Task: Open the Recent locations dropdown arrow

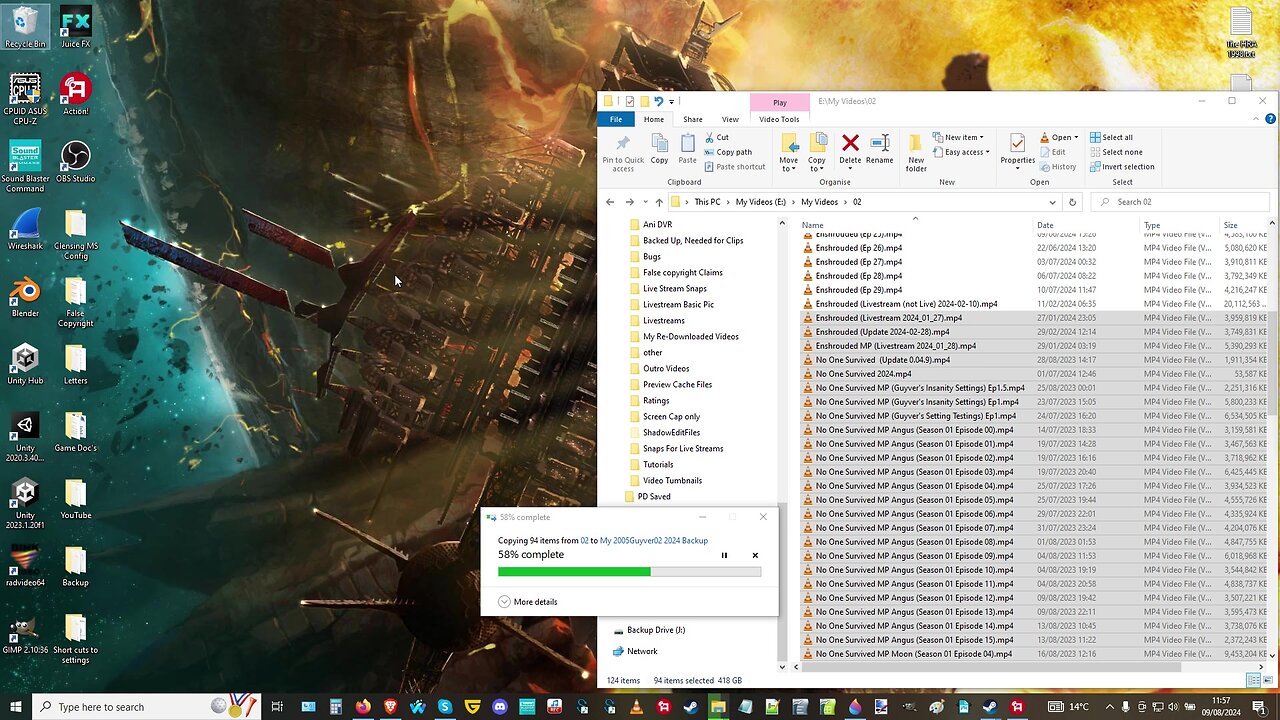Action: [645, 202]
